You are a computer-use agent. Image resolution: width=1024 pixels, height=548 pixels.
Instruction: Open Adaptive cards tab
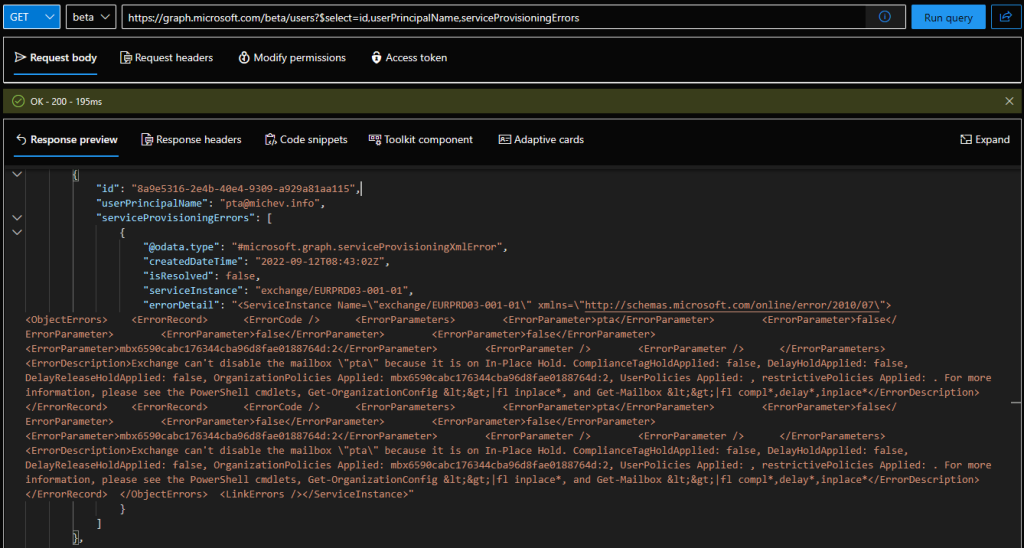541,140
